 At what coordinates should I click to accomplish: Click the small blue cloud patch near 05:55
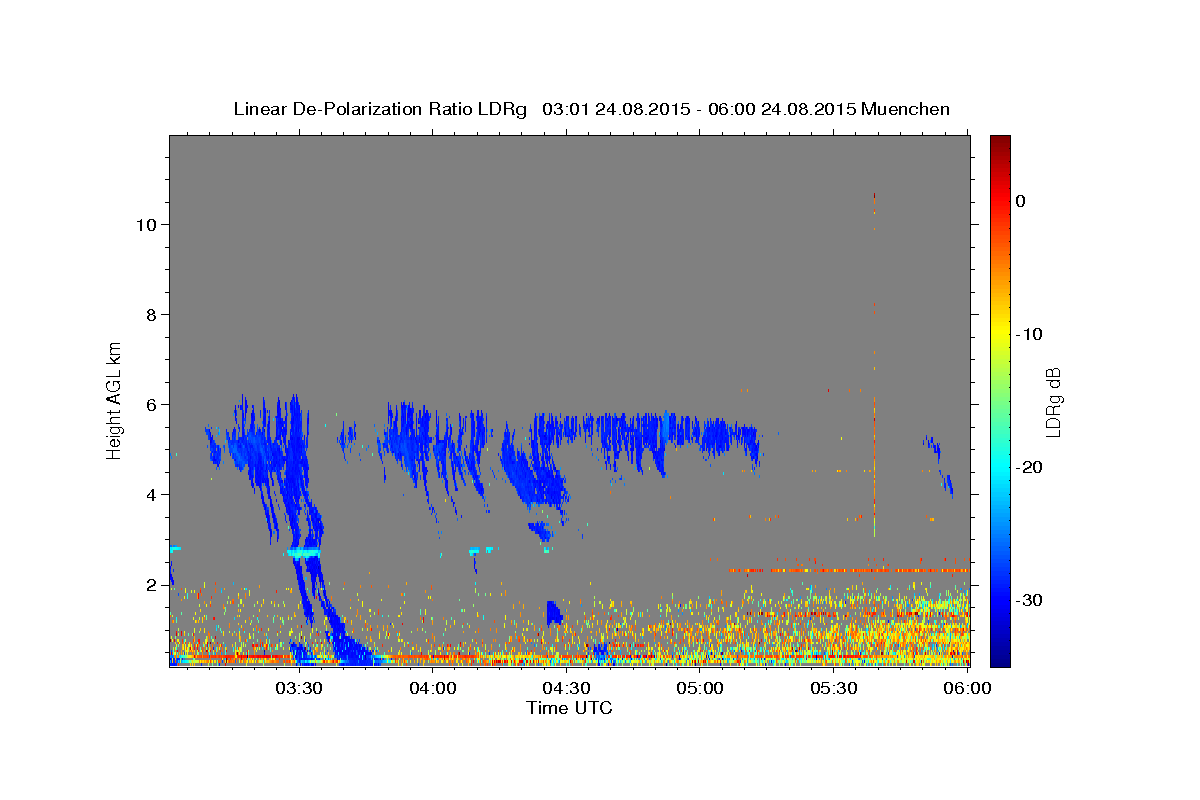(938, 465)
